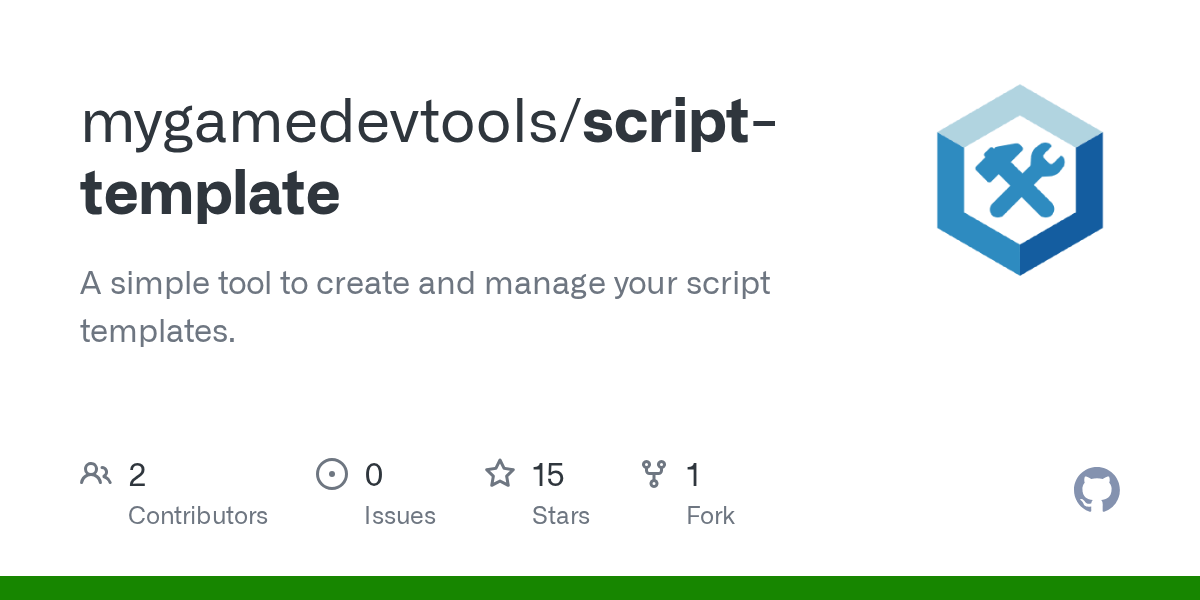
Task: Click the star count 15
Action: 548,475
